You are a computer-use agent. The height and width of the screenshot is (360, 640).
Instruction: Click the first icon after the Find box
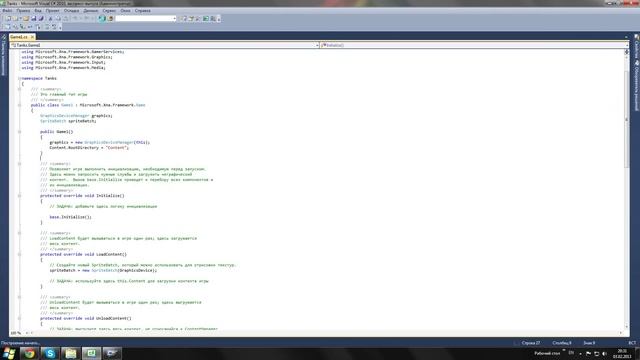(x=184, y=18)
